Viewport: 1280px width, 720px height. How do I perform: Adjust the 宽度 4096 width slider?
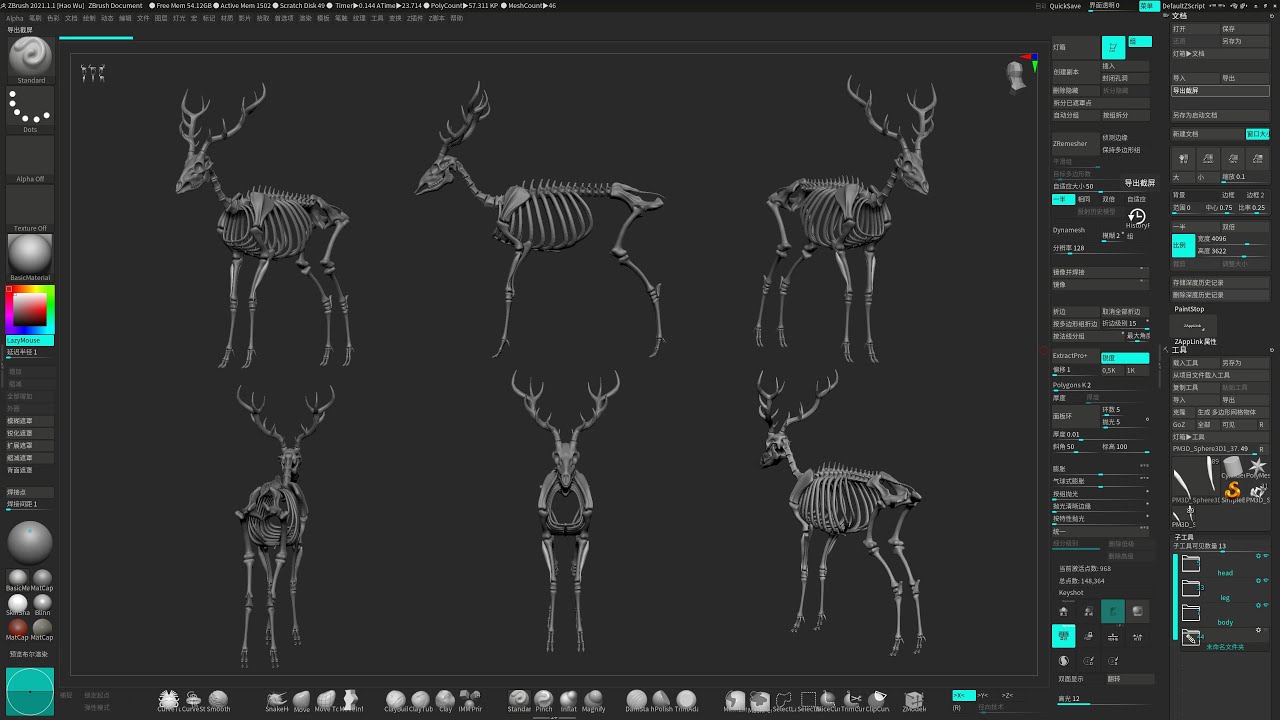(x=1232, y=239)
